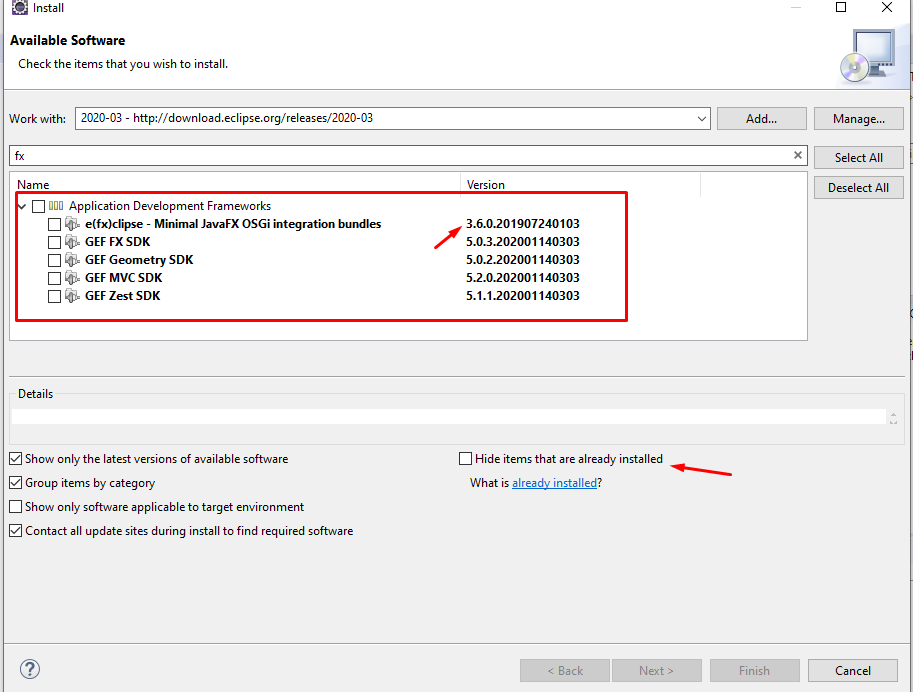Click the GEF MVC SDK feature icon

[x=72, y=278]
